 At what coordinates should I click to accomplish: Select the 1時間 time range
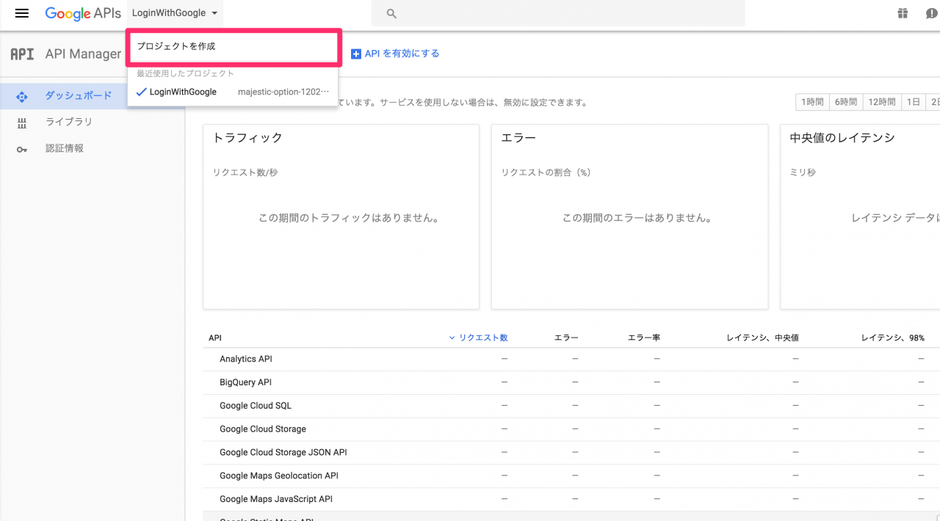tap(812, 102)
